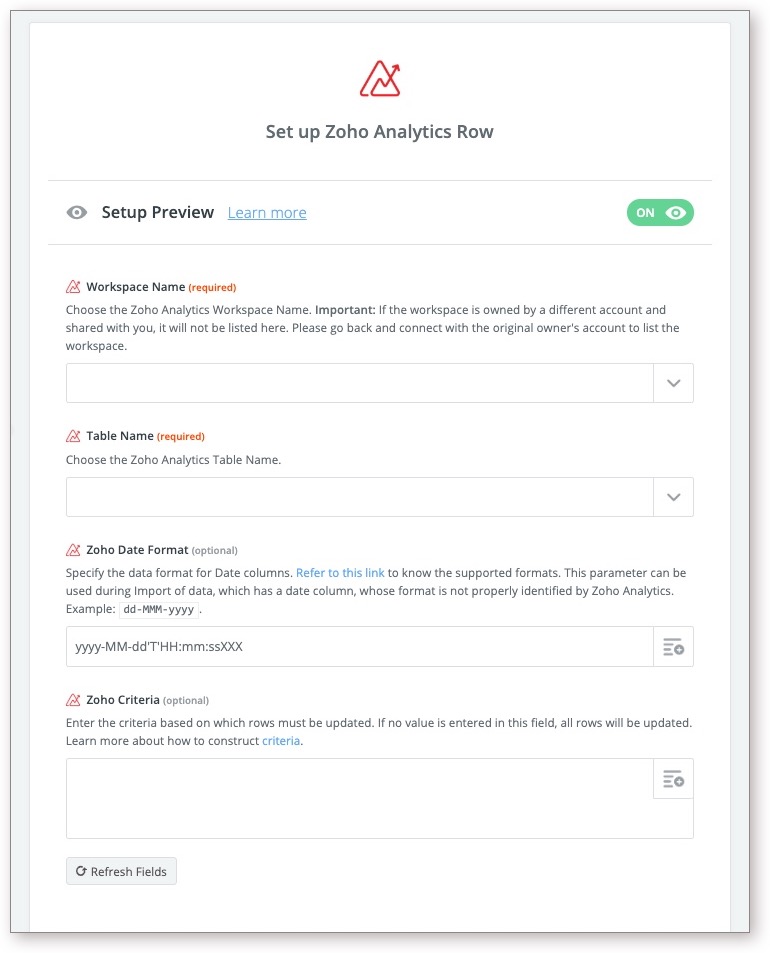Click into the Zoho Date Format input

tap(359, 647)
